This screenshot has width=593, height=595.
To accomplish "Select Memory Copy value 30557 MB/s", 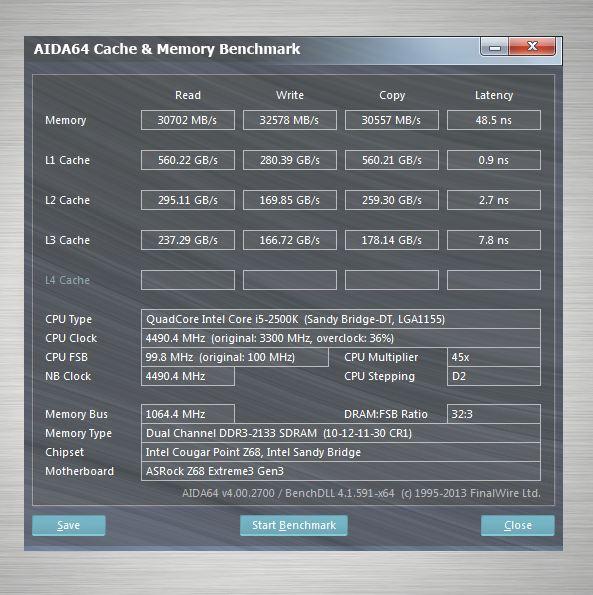I will click(x=392, y=120).
